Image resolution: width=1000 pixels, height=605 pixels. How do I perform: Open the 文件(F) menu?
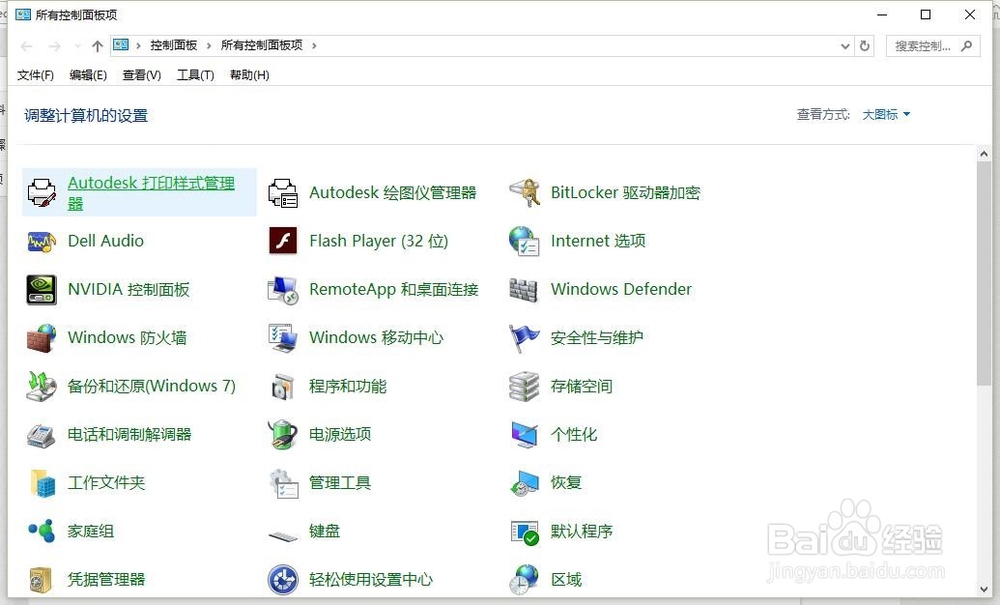(35, 75)
